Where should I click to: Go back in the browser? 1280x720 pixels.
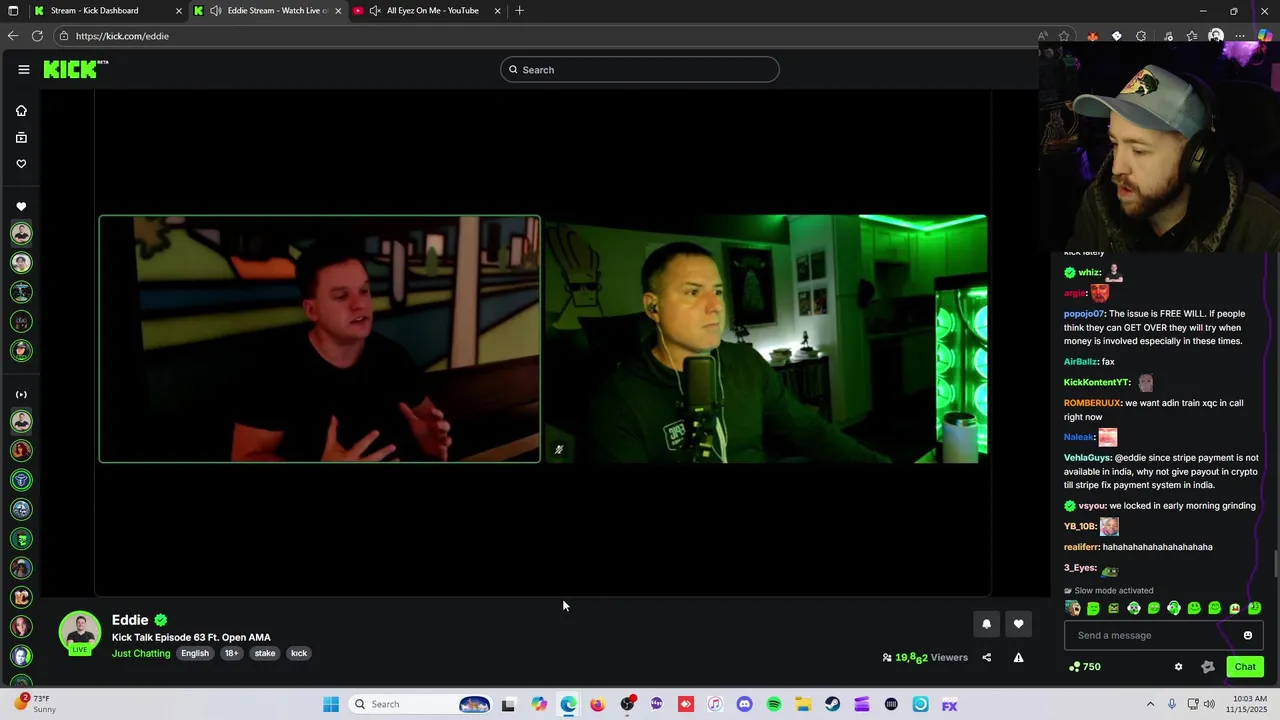click(13, 36)
